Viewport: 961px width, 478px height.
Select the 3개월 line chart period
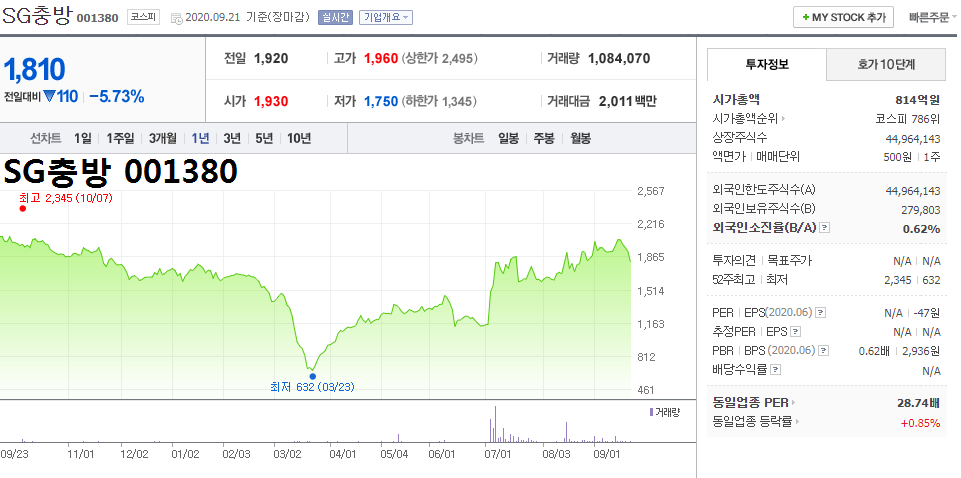(162, 138)
